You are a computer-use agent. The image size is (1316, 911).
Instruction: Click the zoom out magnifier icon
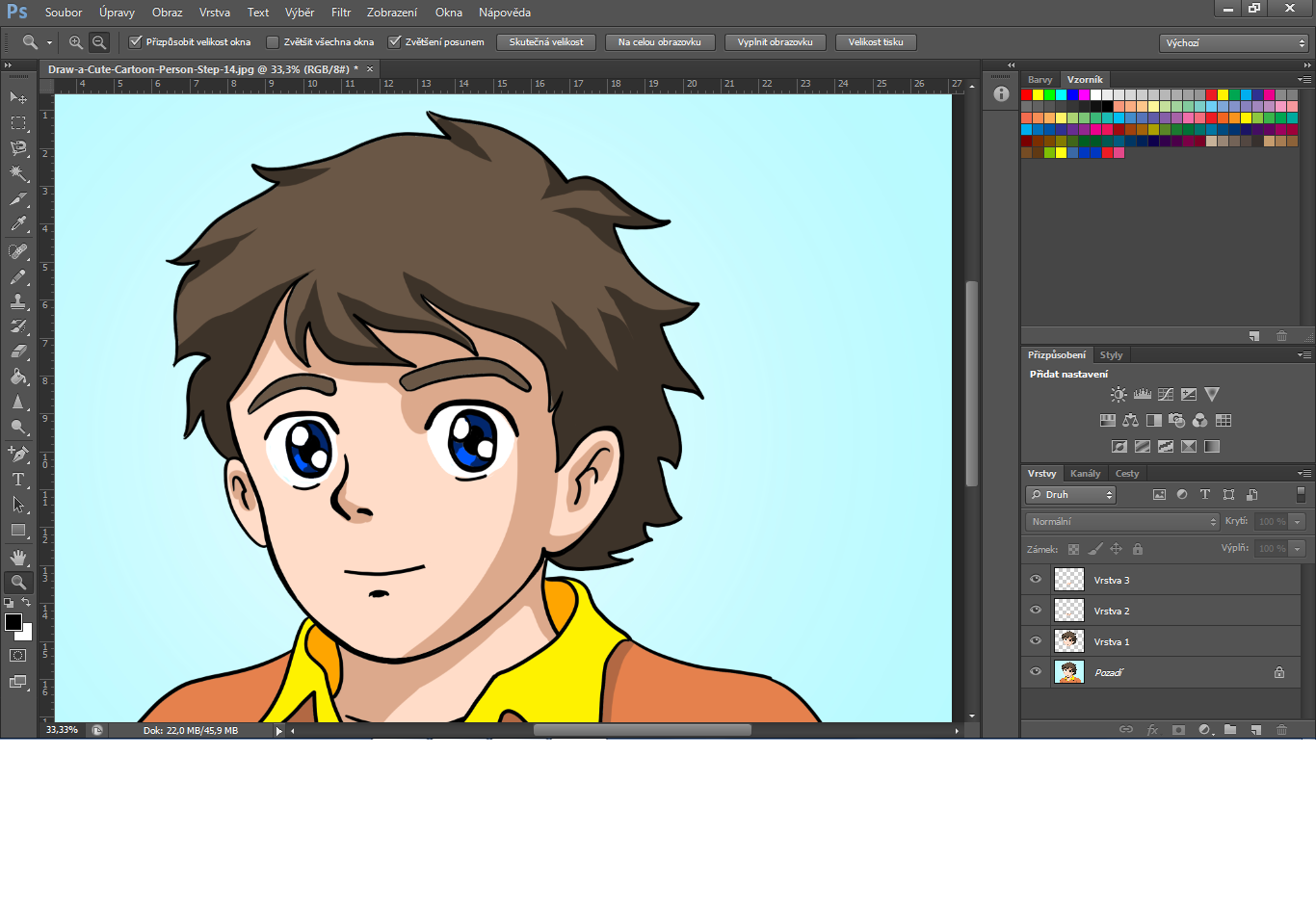99,42
